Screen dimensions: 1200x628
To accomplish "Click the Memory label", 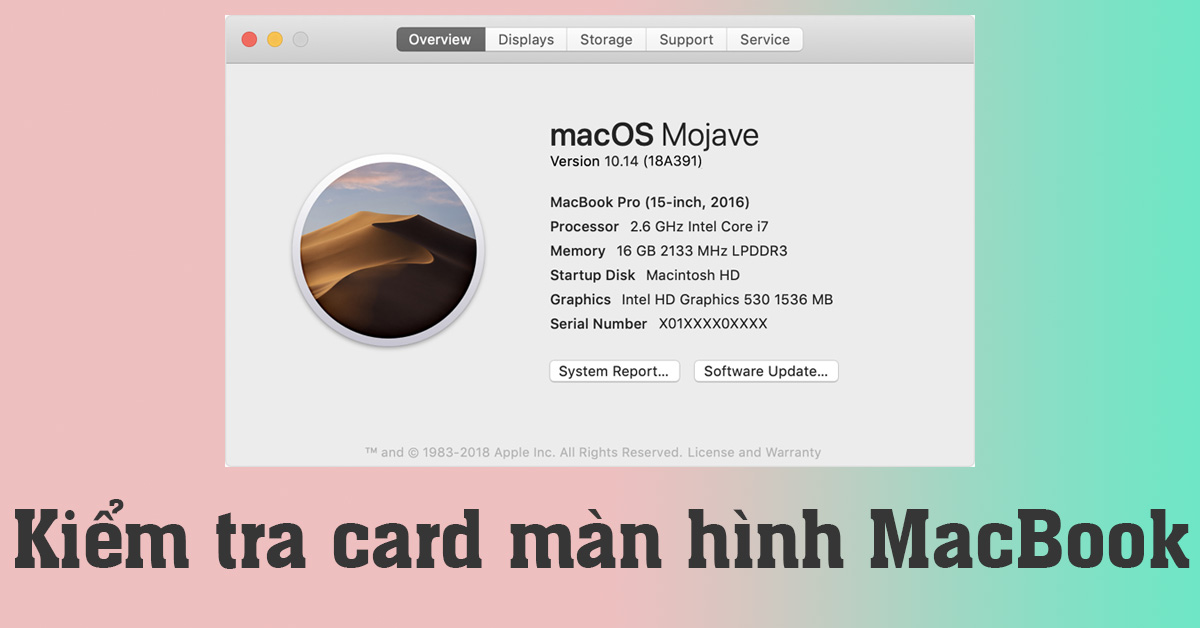I will (578, 251).
